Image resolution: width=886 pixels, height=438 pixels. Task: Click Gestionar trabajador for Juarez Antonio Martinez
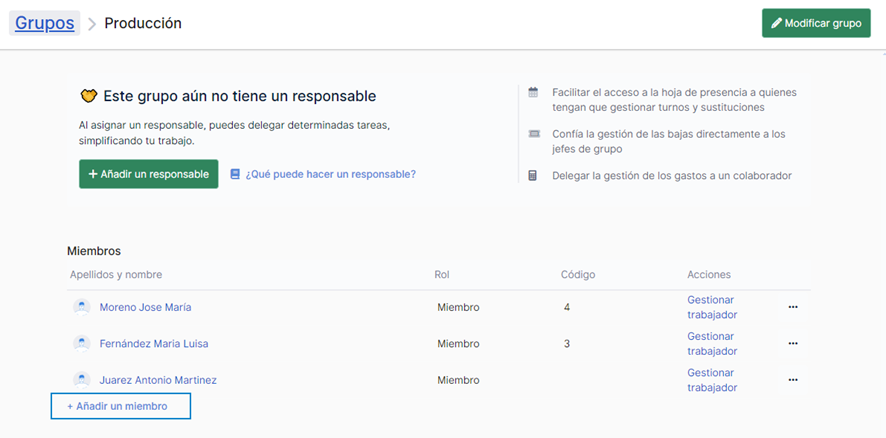pyautogui.click(x=712, y=380)
